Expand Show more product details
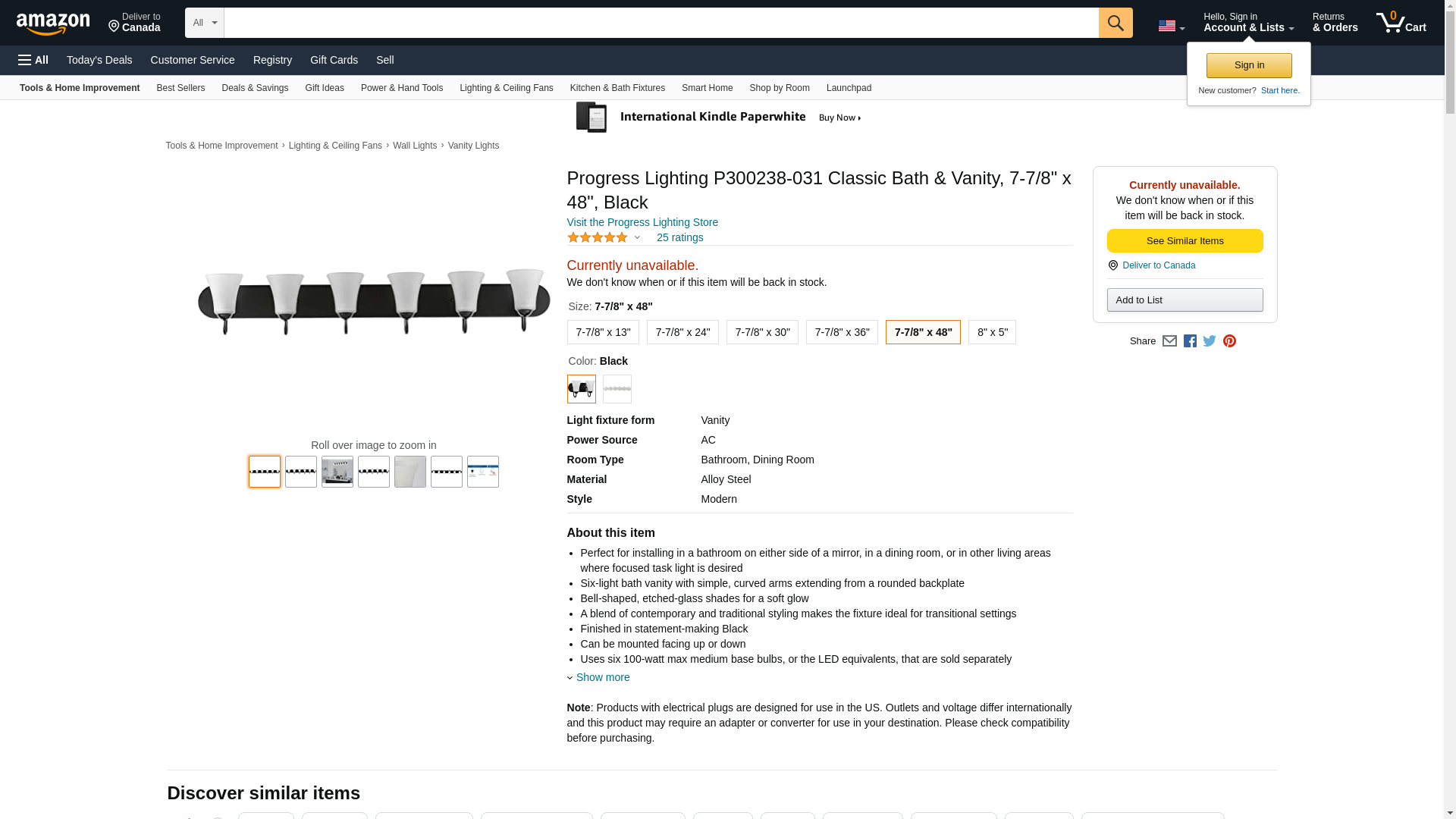Image resolution: width=1456 pixels, height=819 pixels. point(602,677)
